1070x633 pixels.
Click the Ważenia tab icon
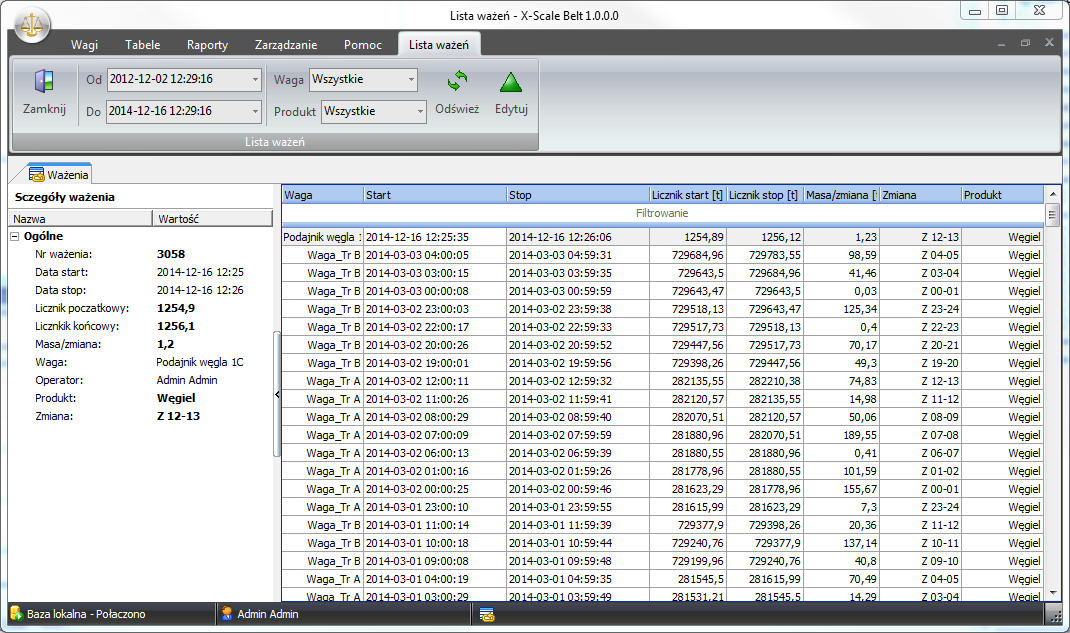(37, 174)
